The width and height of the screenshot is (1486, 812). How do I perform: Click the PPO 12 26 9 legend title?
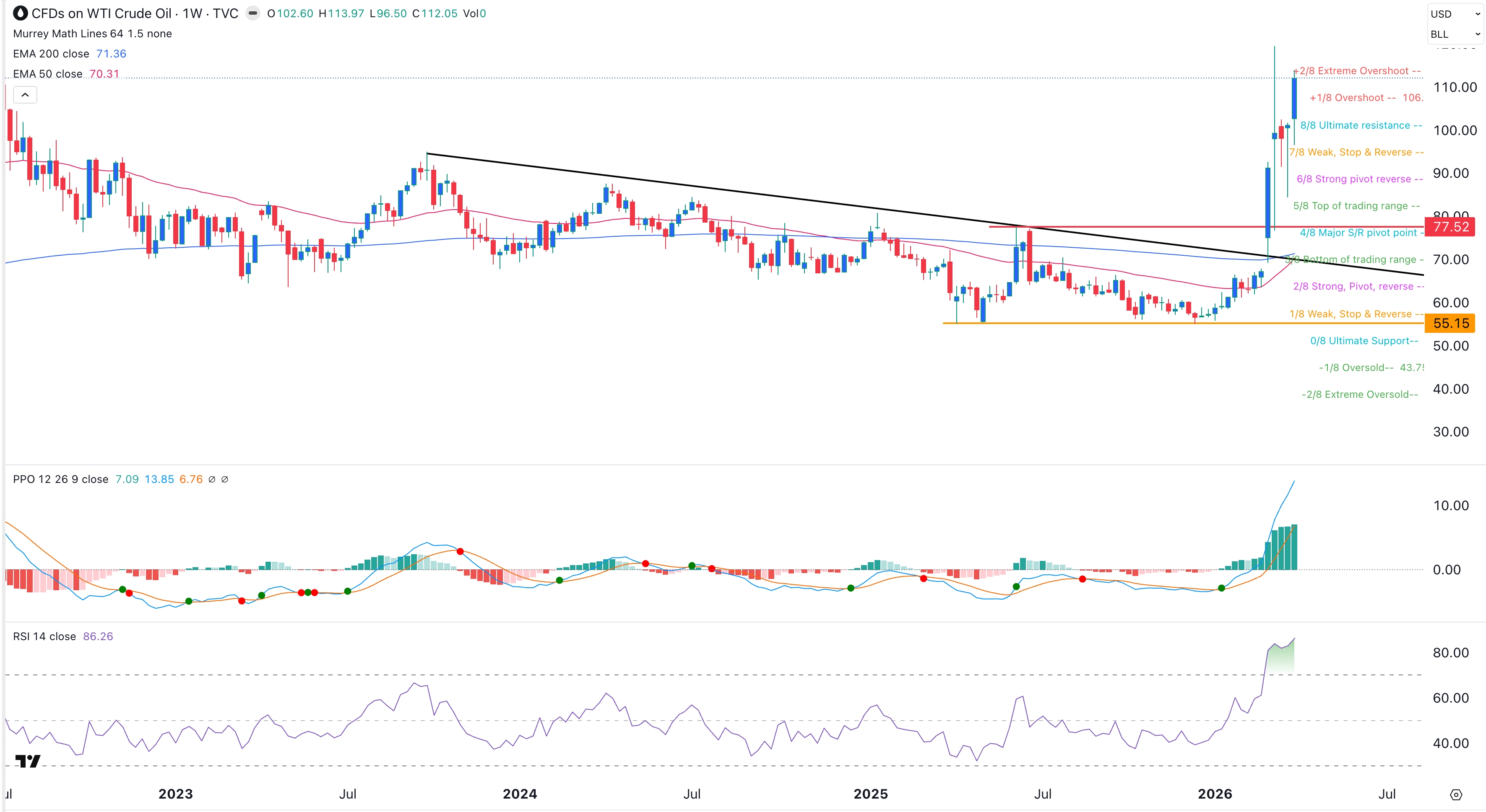click(60, 479)
